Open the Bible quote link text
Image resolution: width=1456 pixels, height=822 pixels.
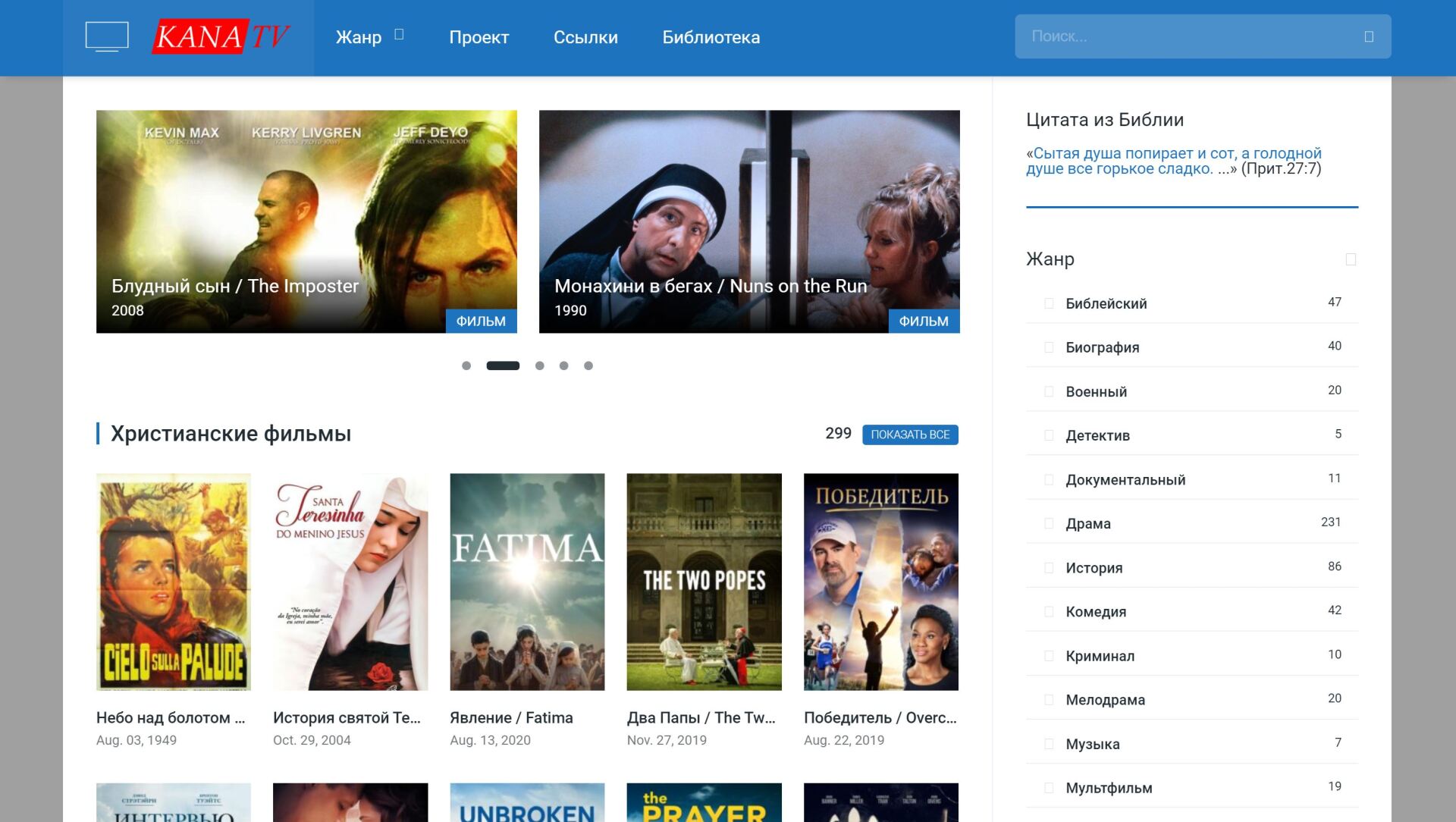tap(1174, 161)
